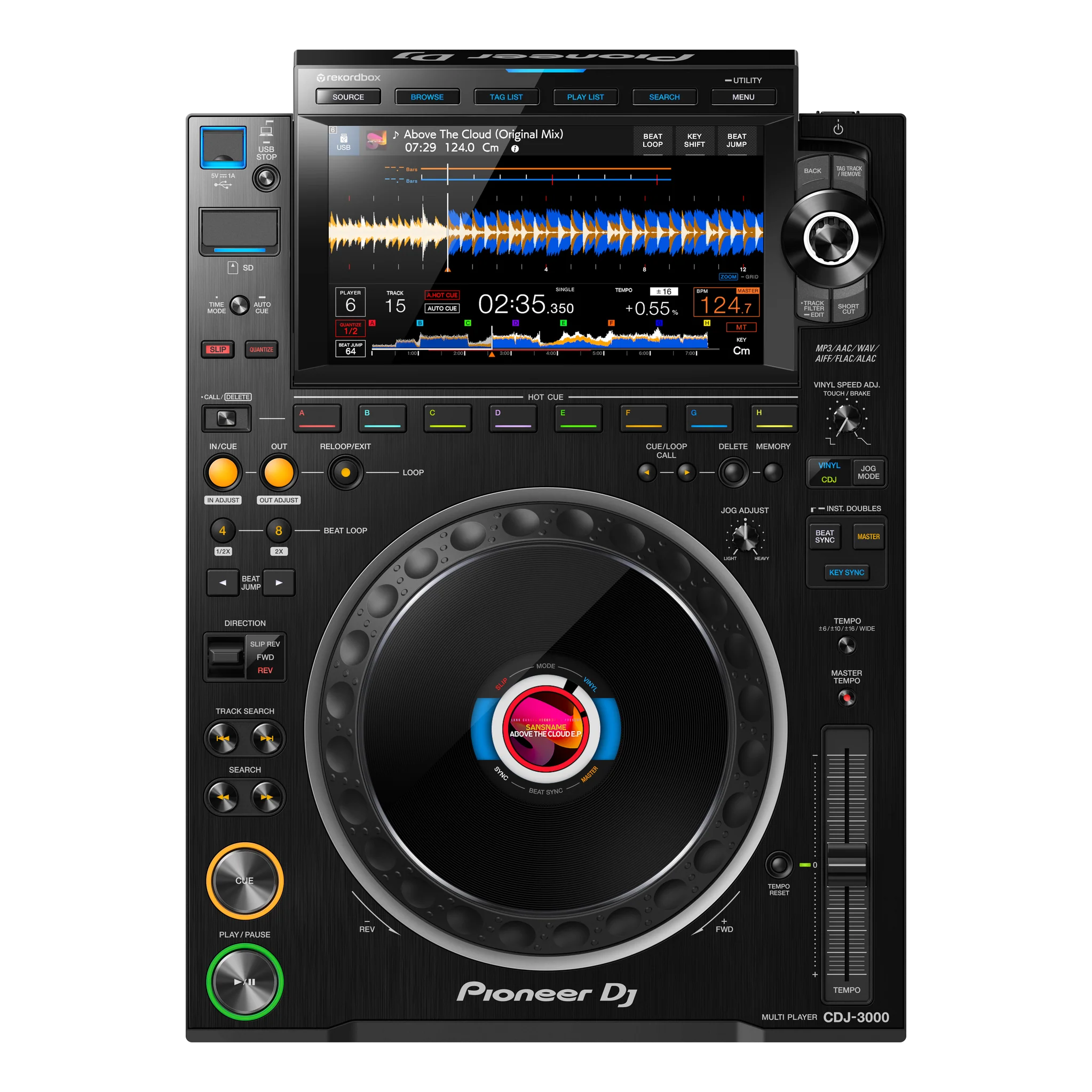Toggle SLIP mode on
The width and height of the screenshot is (1092, 1092).
coord(218,349)
